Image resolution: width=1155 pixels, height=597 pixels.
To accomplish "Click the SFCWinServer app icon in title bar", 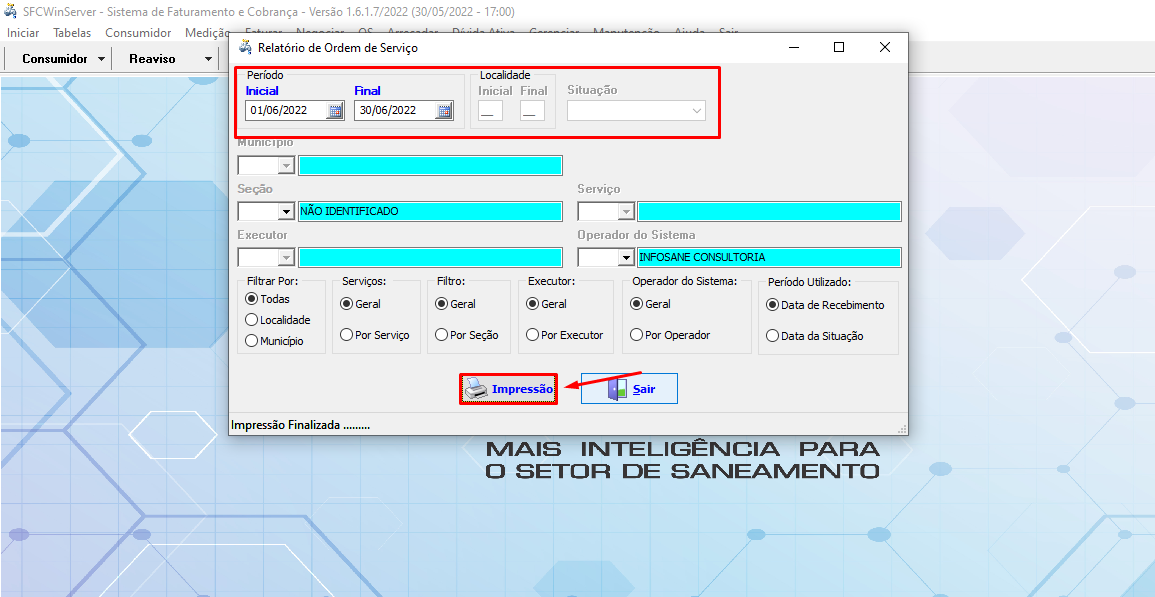I will 10,11.
